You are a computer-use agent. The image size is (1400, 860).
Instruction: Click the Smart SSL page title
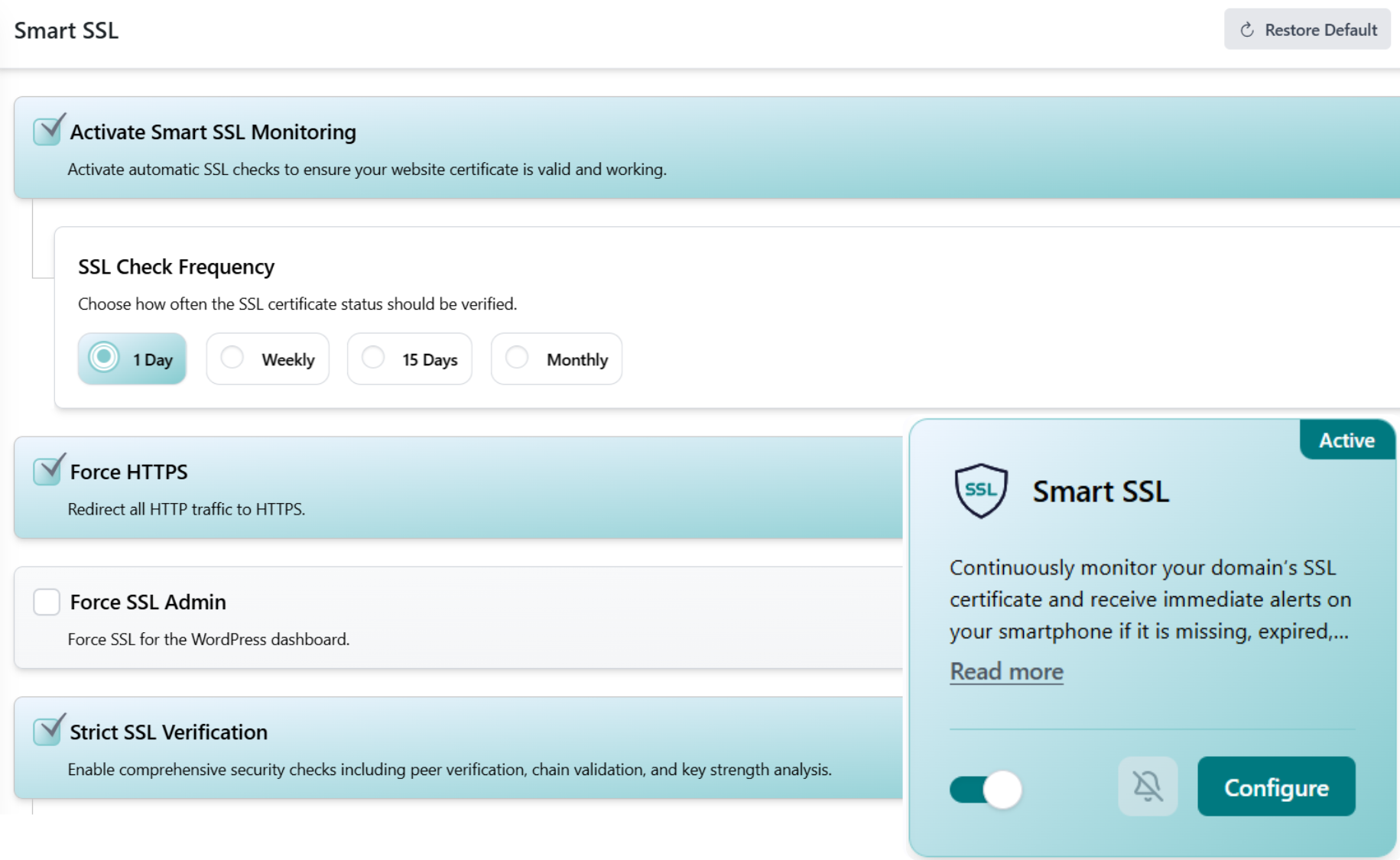(67, 31)
